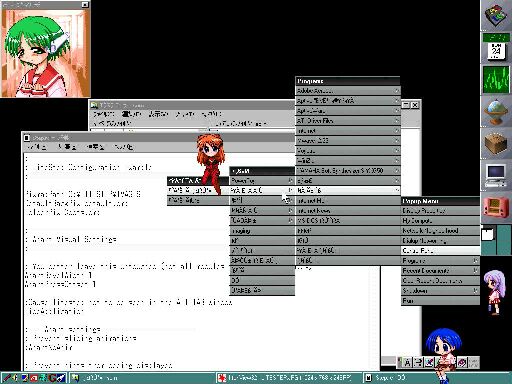The image size is (512, 384).
Task: Expand the highlighted Programs row's submenu arrow
Action: [x=397, y=190]
